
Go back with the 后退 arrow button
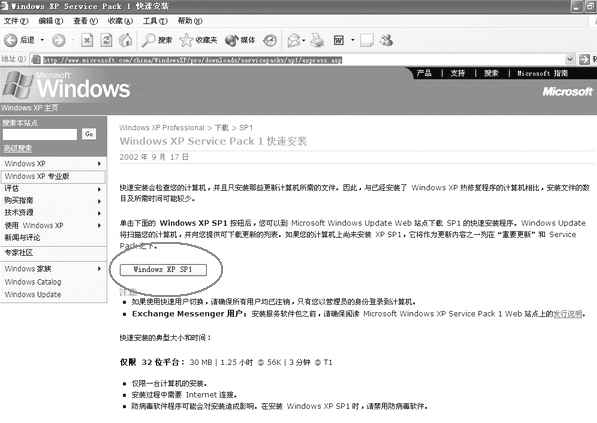(x=19, y=40)
